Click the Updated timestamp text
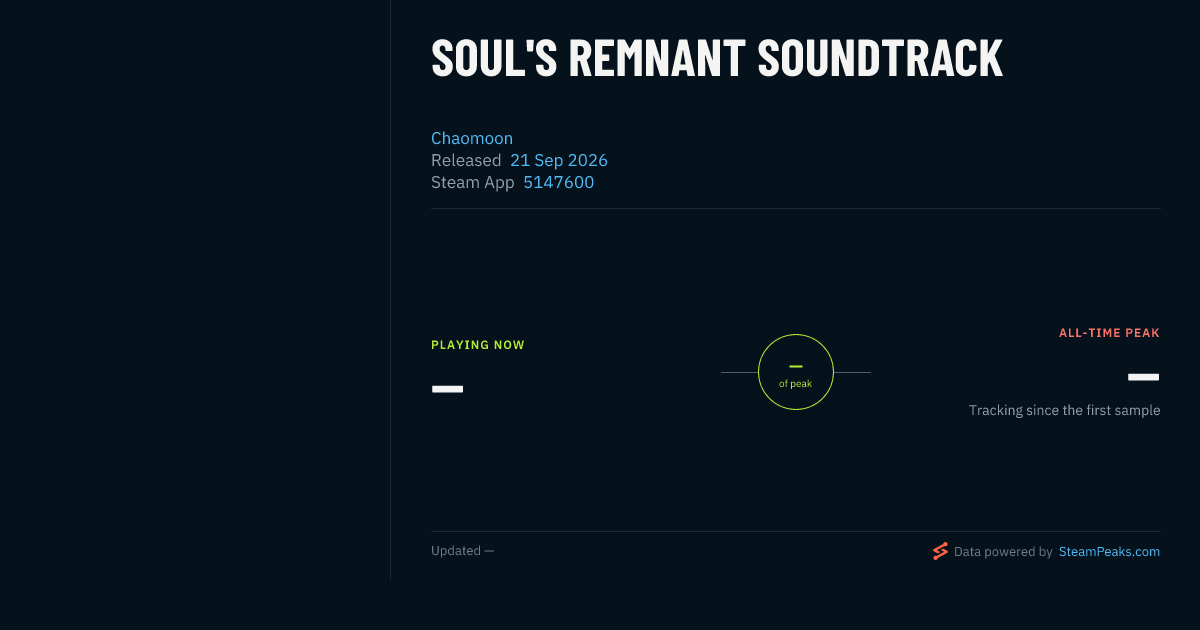The image size is (1200, 630). 462,551
